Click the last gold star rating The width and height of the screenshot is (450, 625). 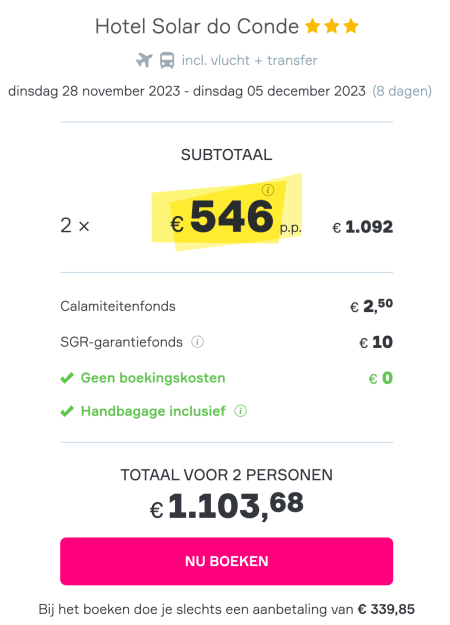click(351, 27)
